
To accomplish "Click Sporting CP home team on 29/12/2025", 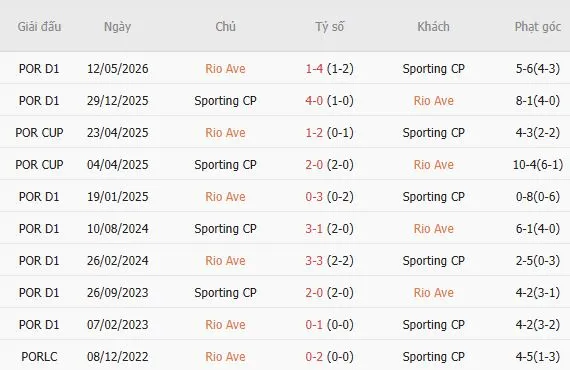I will coord(225,101).
